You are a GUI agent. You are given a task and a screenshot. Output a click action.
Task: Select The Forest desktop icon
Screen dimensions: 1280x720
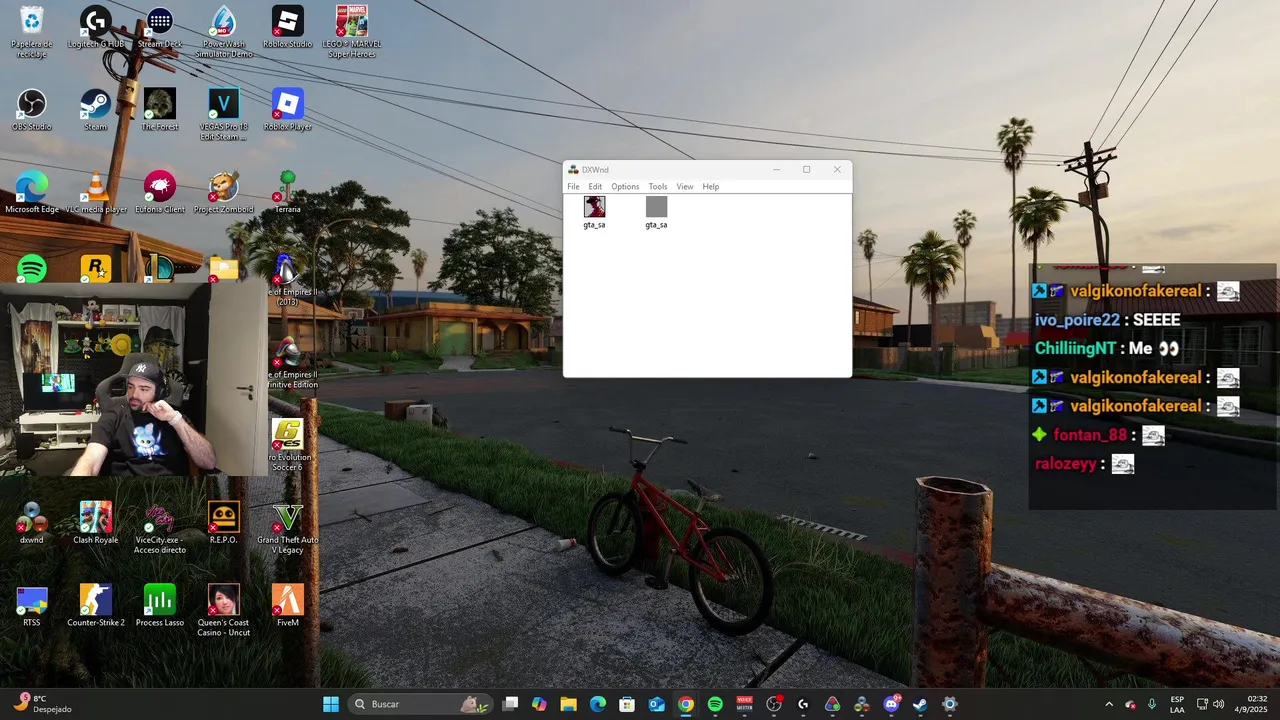160,110
